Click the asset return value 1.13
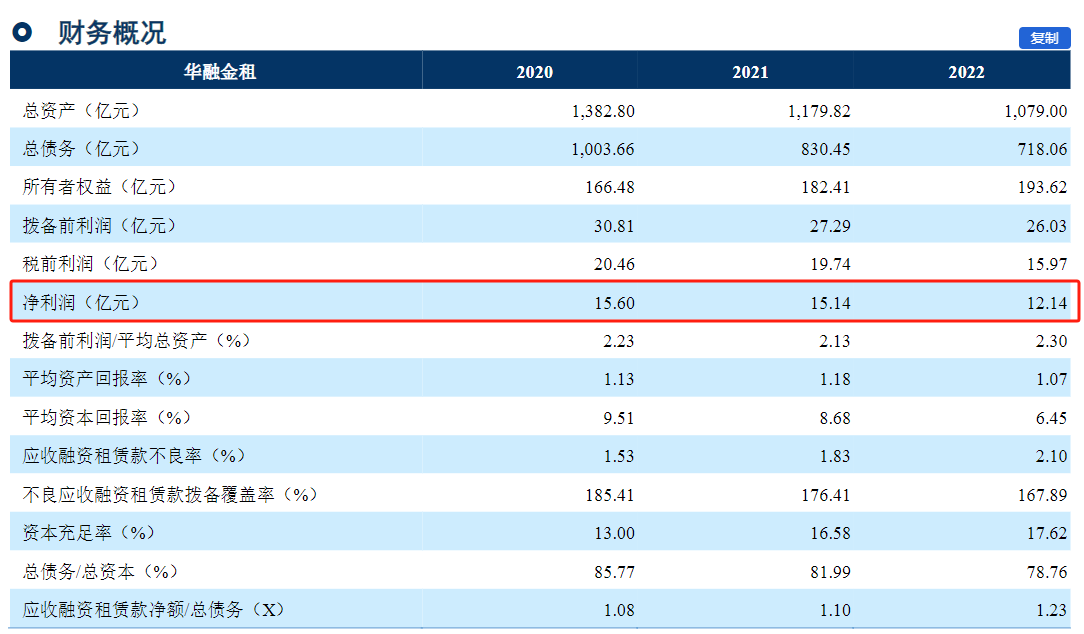Screen dimensions: 1084x634 coord(619,380)
